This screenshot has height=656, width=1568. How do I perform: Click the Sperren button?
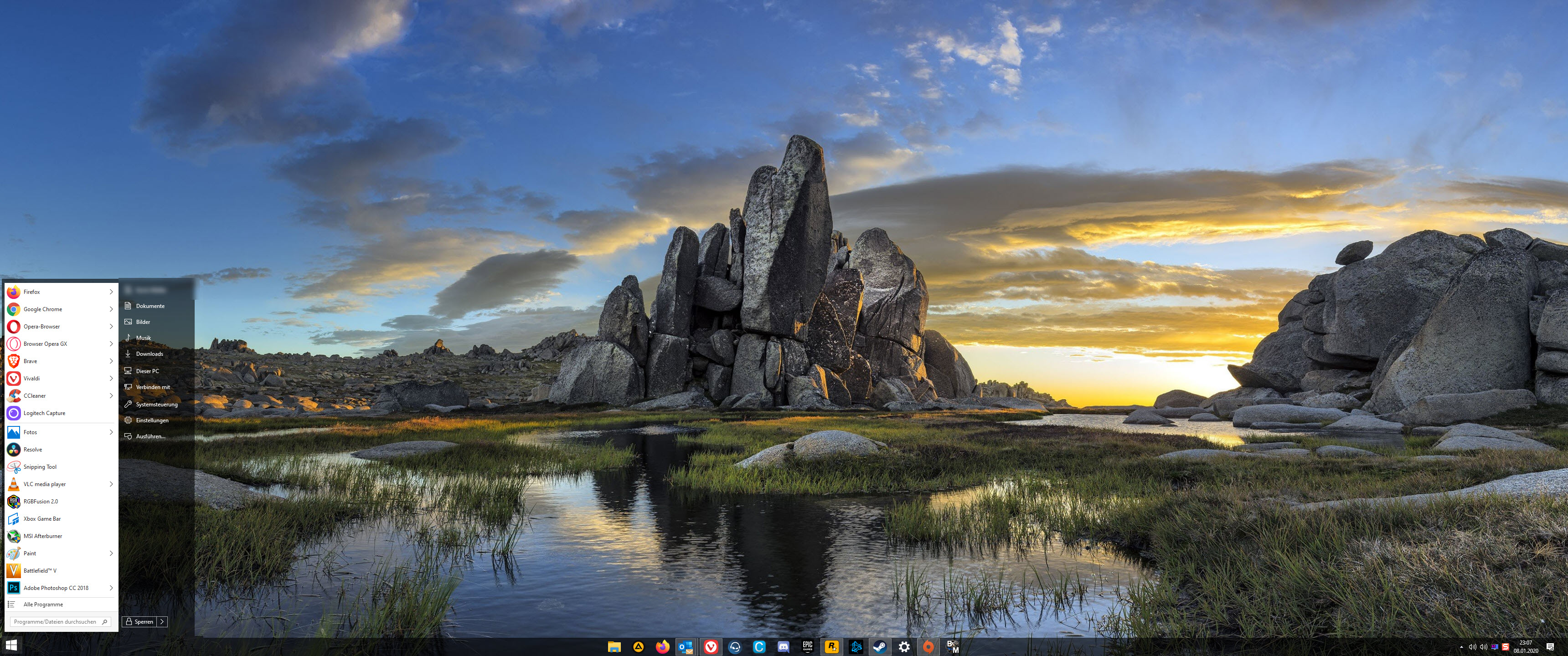(x=139, y=621)
